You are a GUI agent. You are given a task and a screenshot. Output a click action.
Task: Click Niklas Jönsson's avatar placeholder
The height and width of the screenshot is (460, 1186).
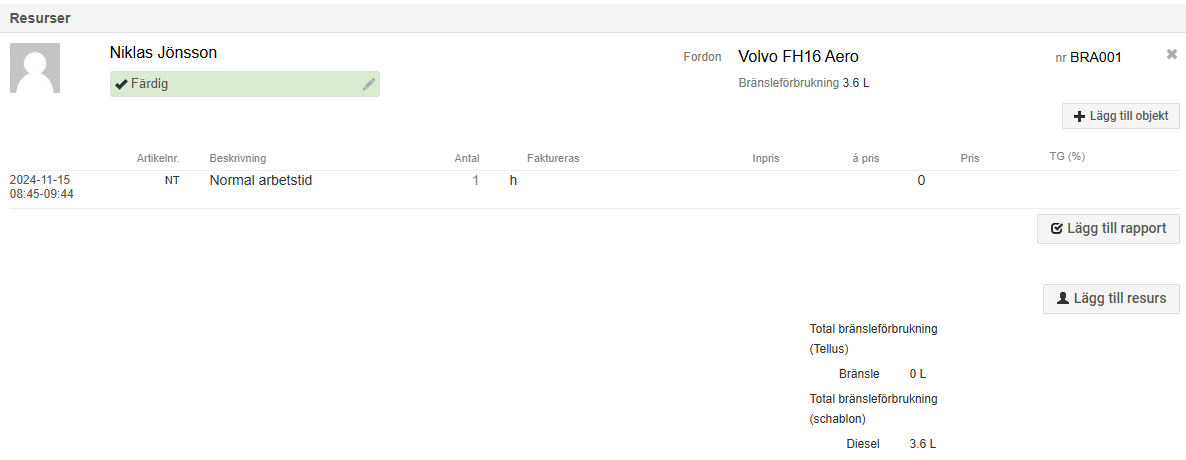pos(35,68)
